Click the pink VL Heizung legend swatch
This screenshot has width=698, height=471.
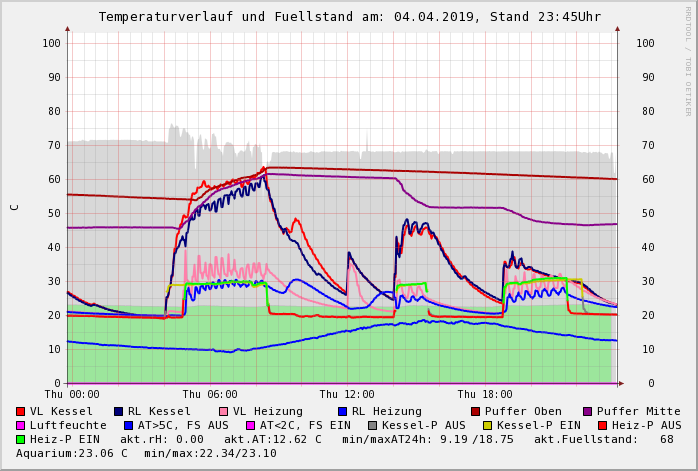[x=223, y=411]
